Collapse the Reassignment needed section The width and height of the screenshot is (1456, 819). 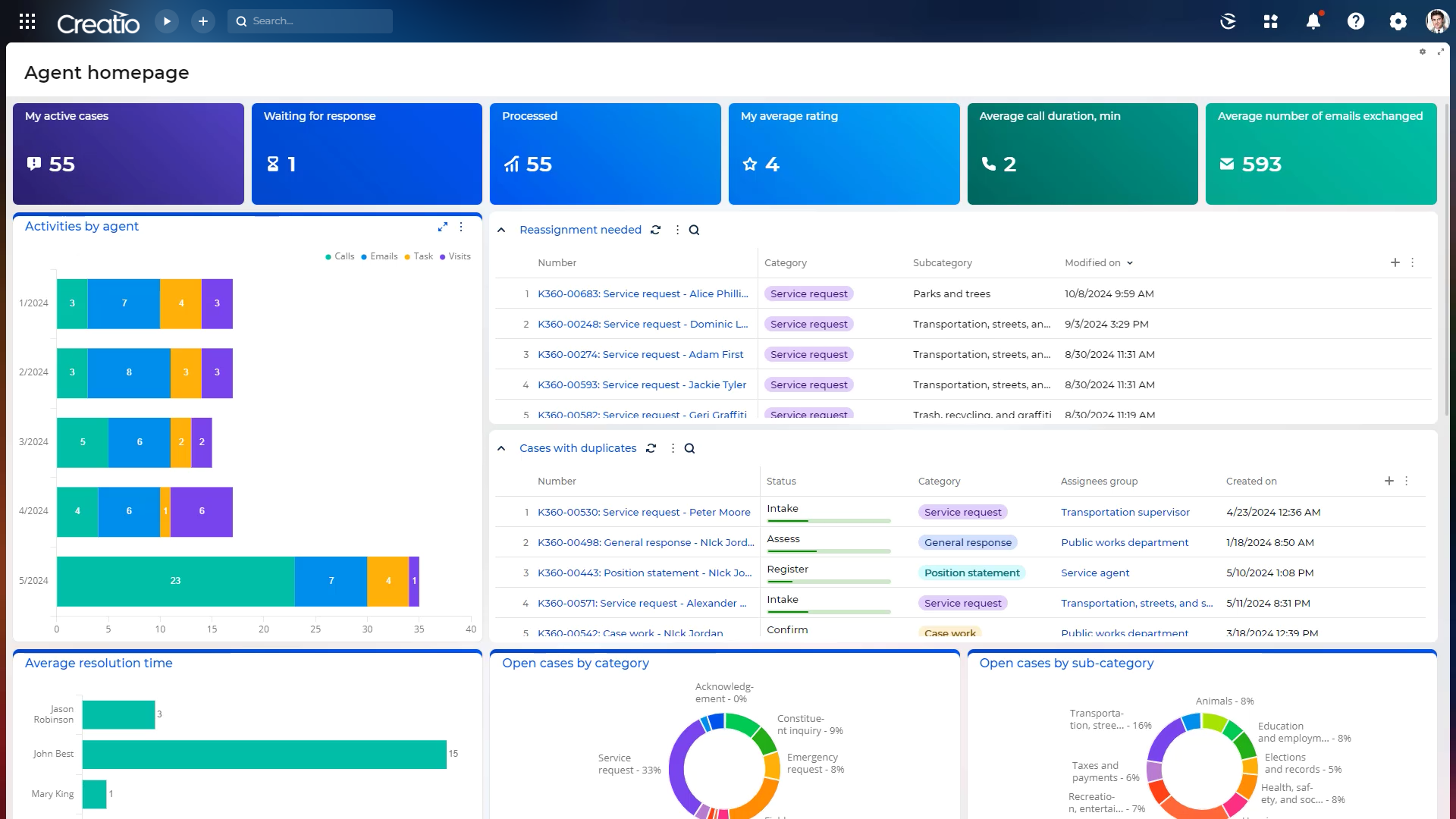[x=501, y=230]
